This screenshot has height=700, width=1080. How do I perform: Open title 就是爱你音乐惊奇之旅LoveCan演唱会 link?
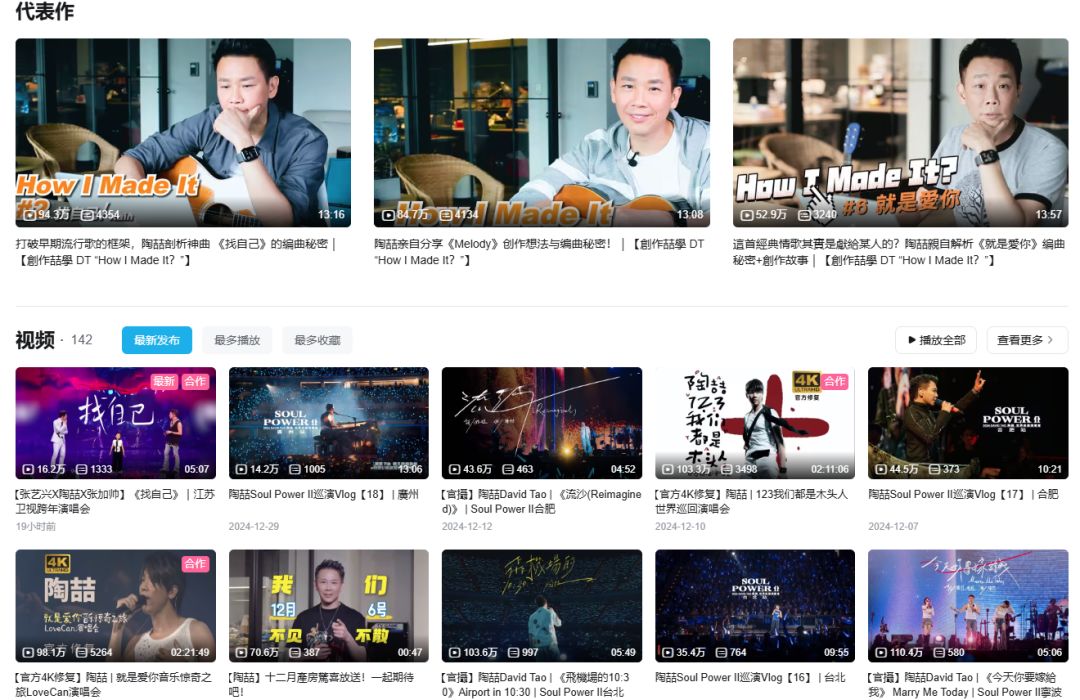coord(114,685)
